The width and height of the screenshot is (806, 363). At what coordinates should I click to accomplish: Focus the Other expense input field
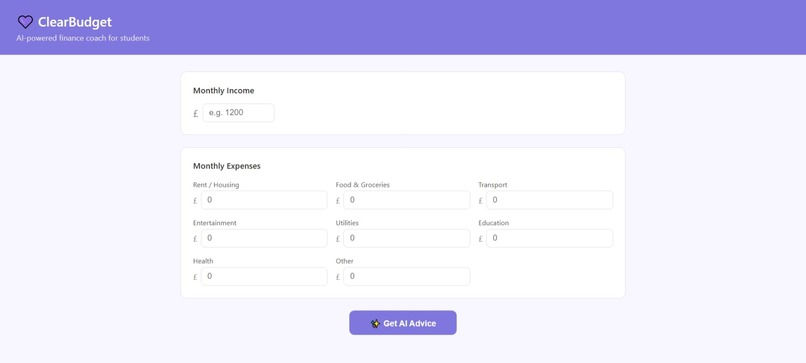click(x=407, y=276)
